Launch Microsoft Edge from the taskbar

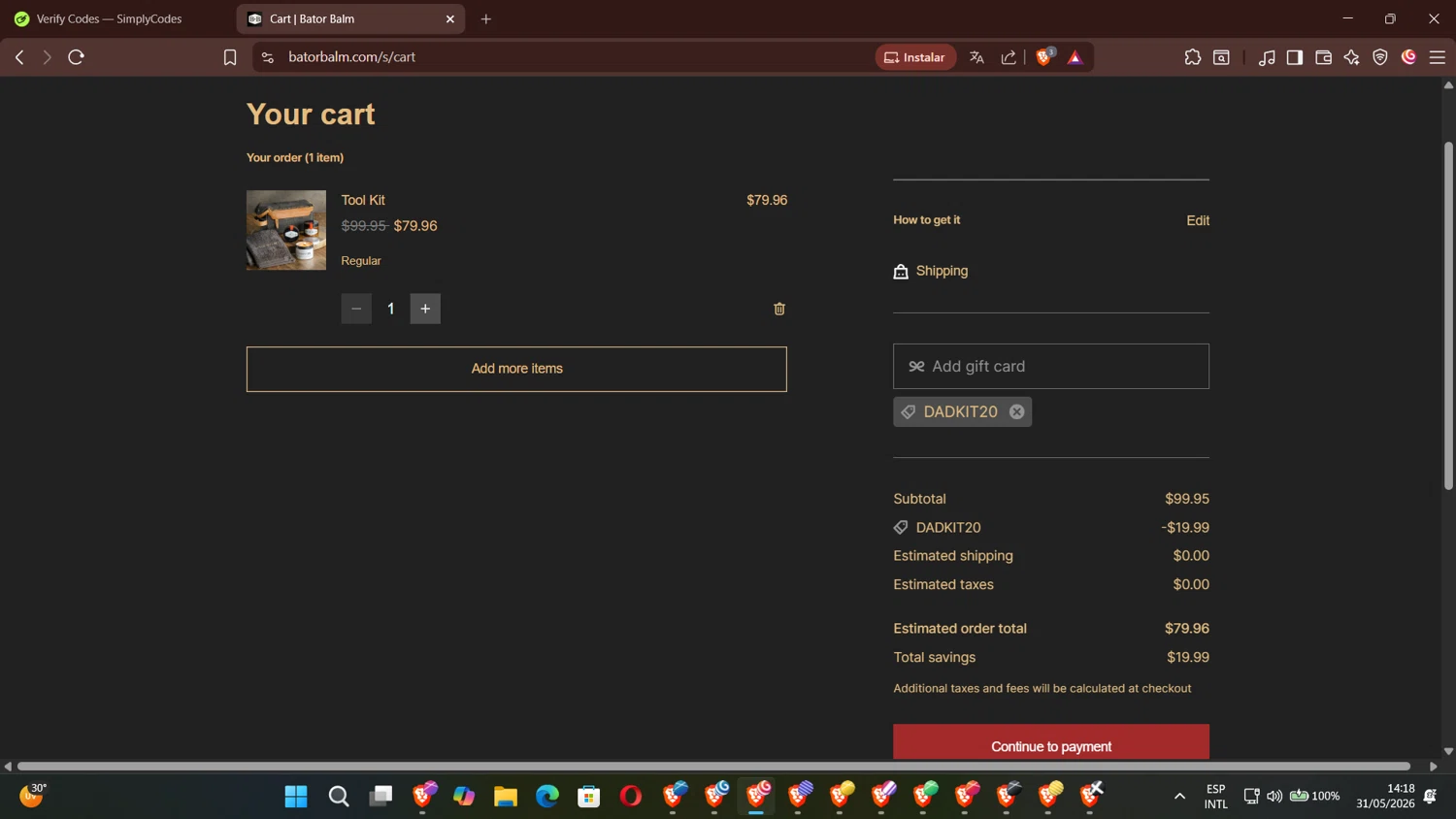tap(547, 797)
